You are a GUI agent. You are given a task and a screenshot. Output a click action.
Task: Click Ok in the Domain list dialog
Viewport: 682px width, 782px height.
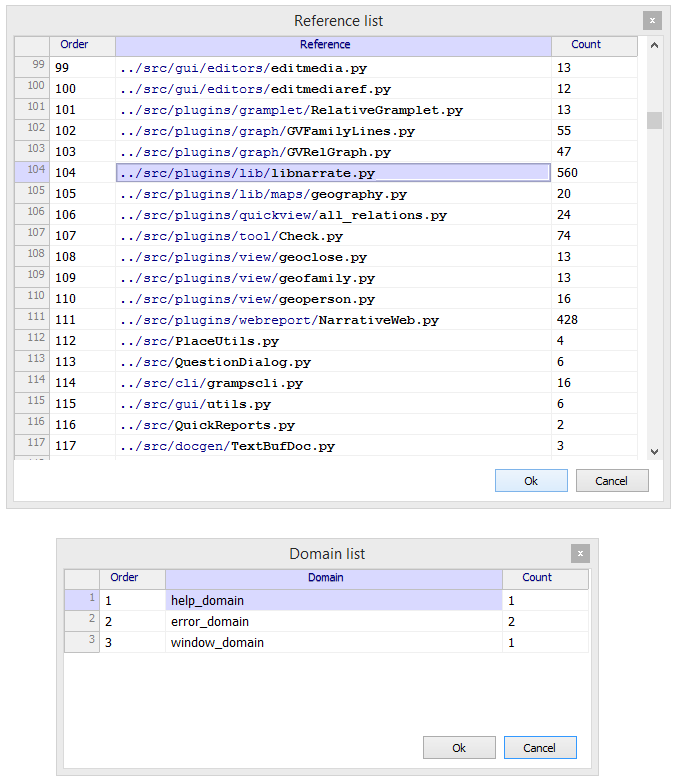click(x=459, y=748)
